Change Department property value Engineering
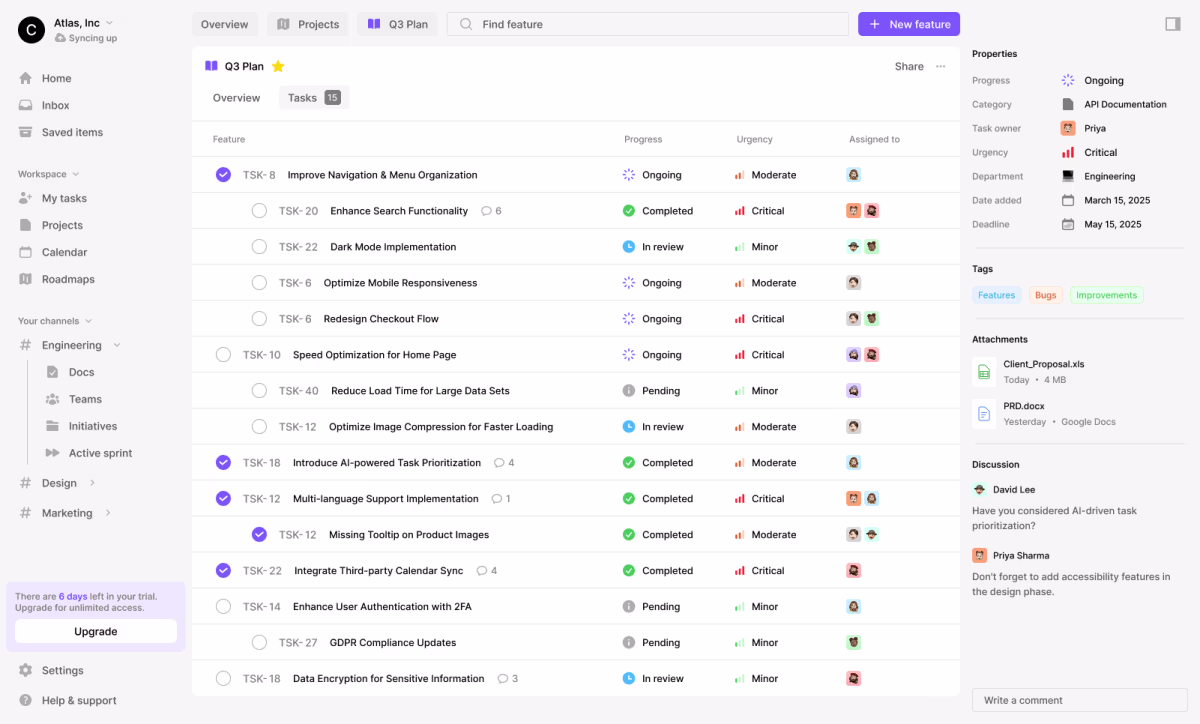The height and width of the screenshot is (724, 1200). pyautogui.click(x=1098, y=176)
